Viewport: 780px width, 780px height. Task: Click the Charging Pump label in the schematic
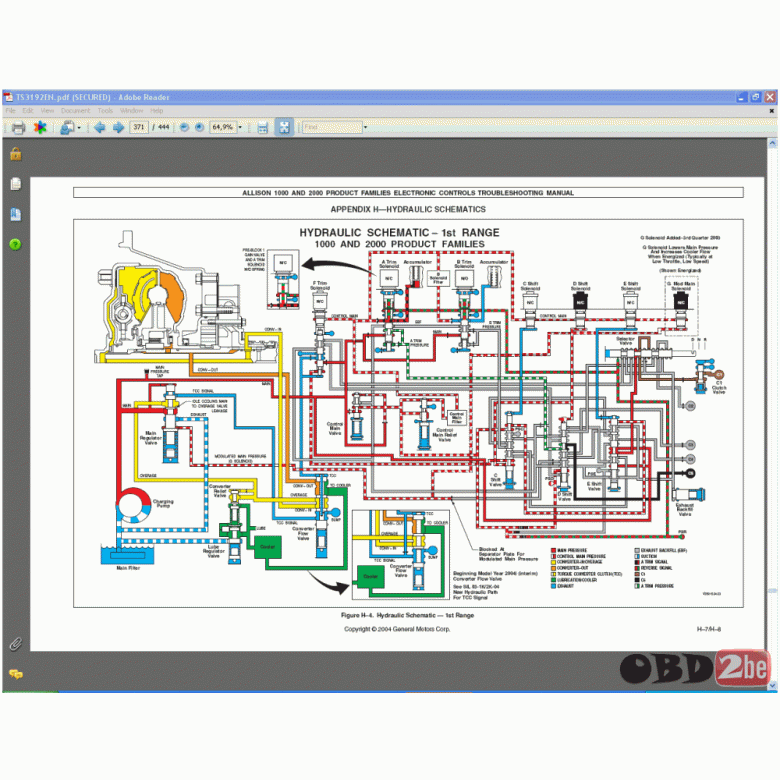tap(163, 503)
